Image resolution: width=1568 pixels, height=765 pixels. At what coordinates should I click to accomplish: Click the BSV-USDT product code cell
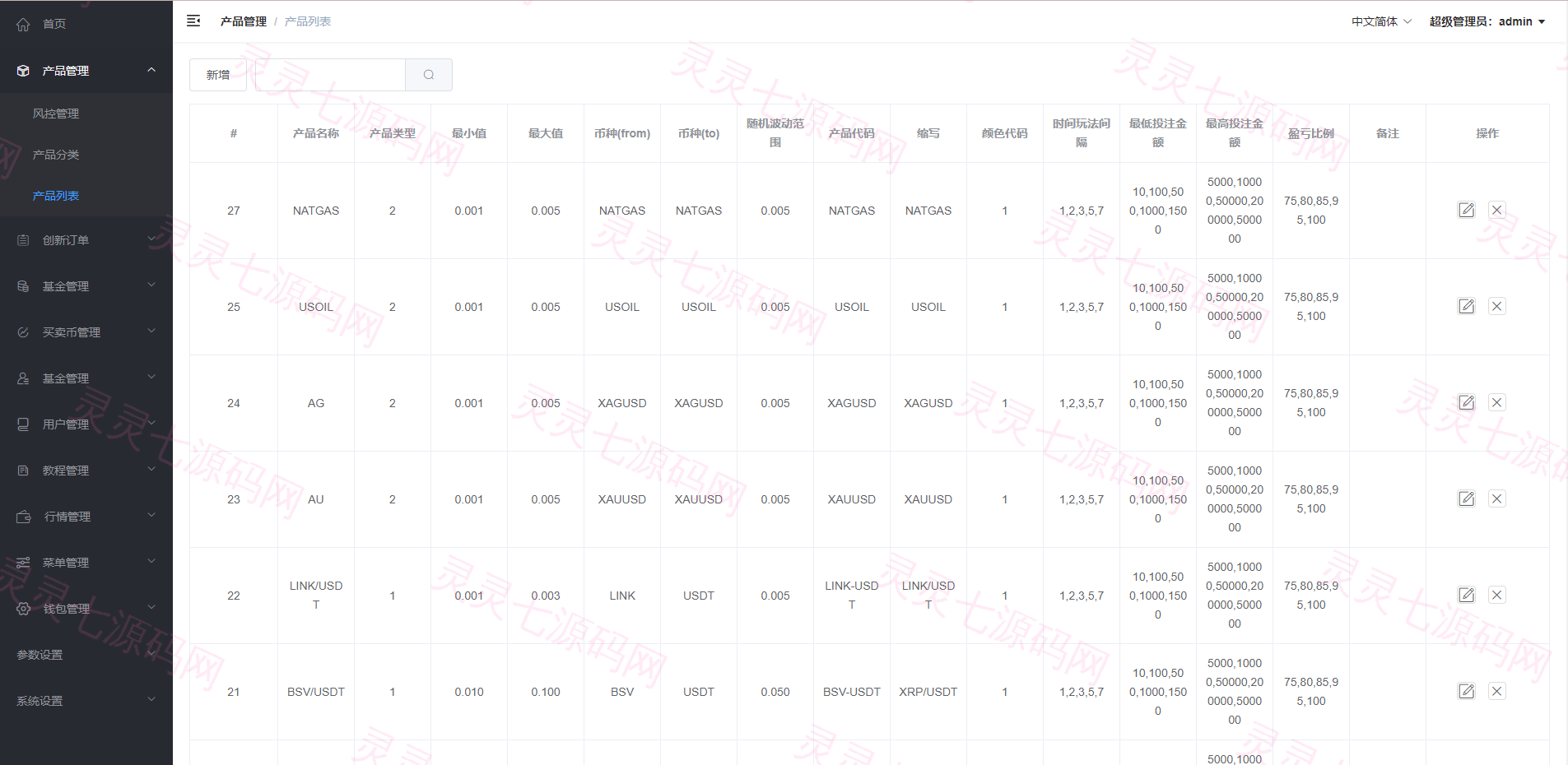[x=852, y=692]
